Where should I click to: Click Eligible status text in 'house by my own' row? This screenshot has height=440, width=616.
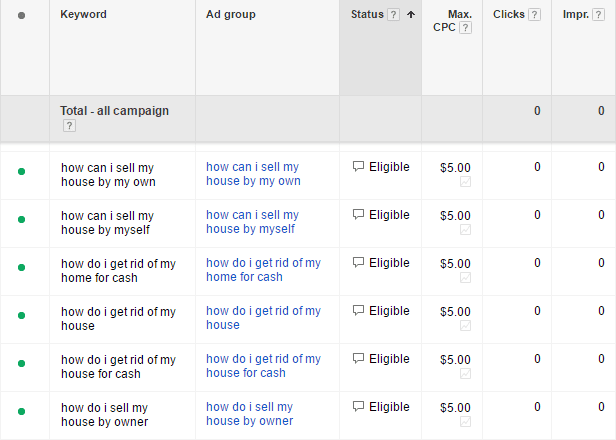(x=389, y=167)
